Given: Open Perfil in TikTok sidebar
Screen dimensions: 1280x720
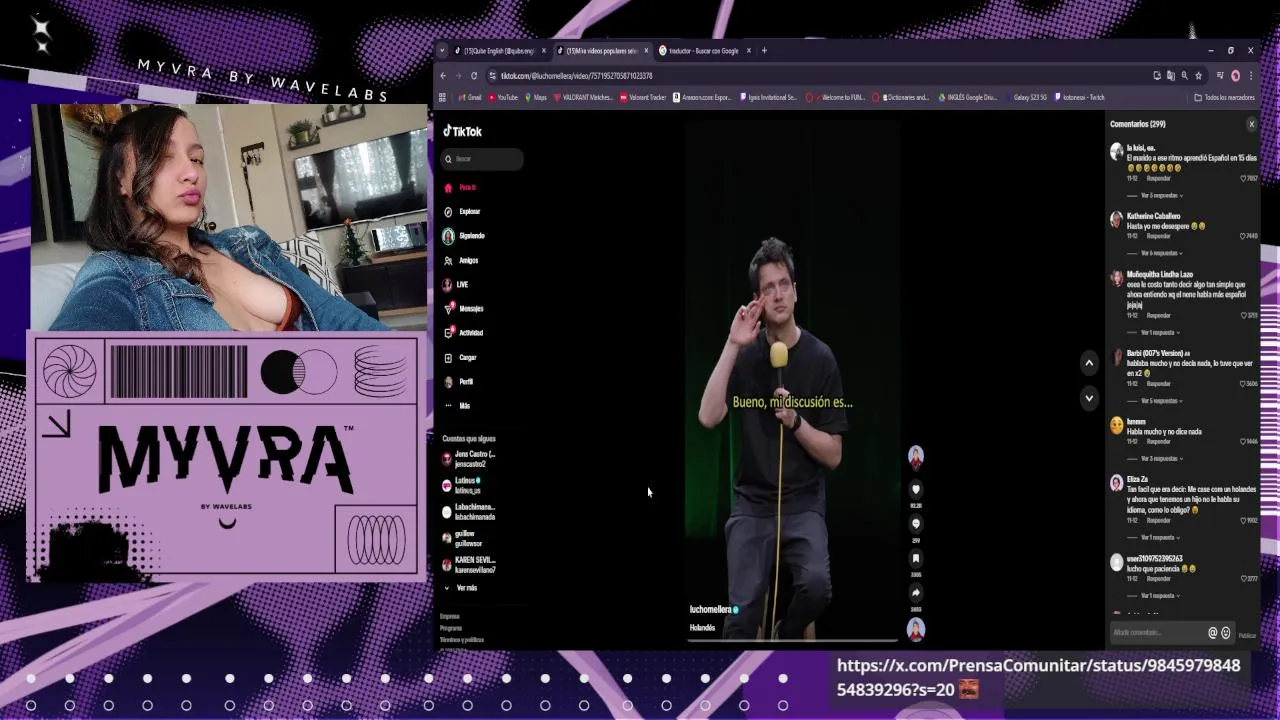Looking at the screenshot, I should tap(459, 382).
